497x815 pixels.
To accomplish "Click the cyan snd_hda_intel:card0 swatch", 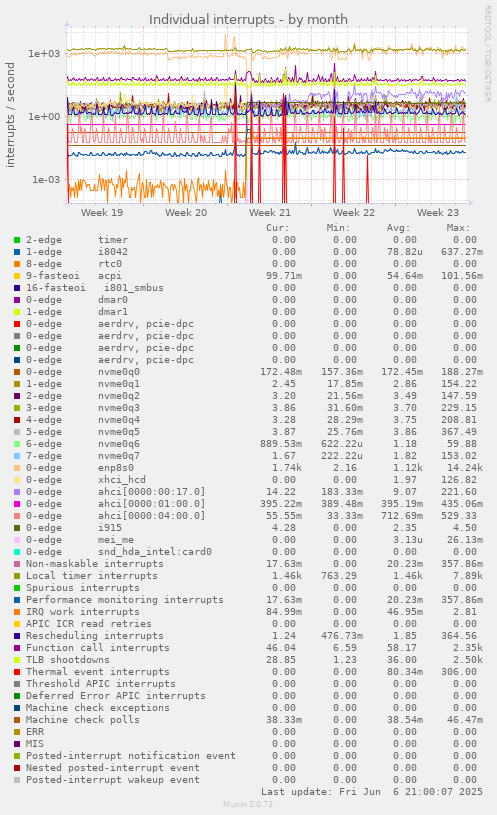I will [x=17, y=551].
